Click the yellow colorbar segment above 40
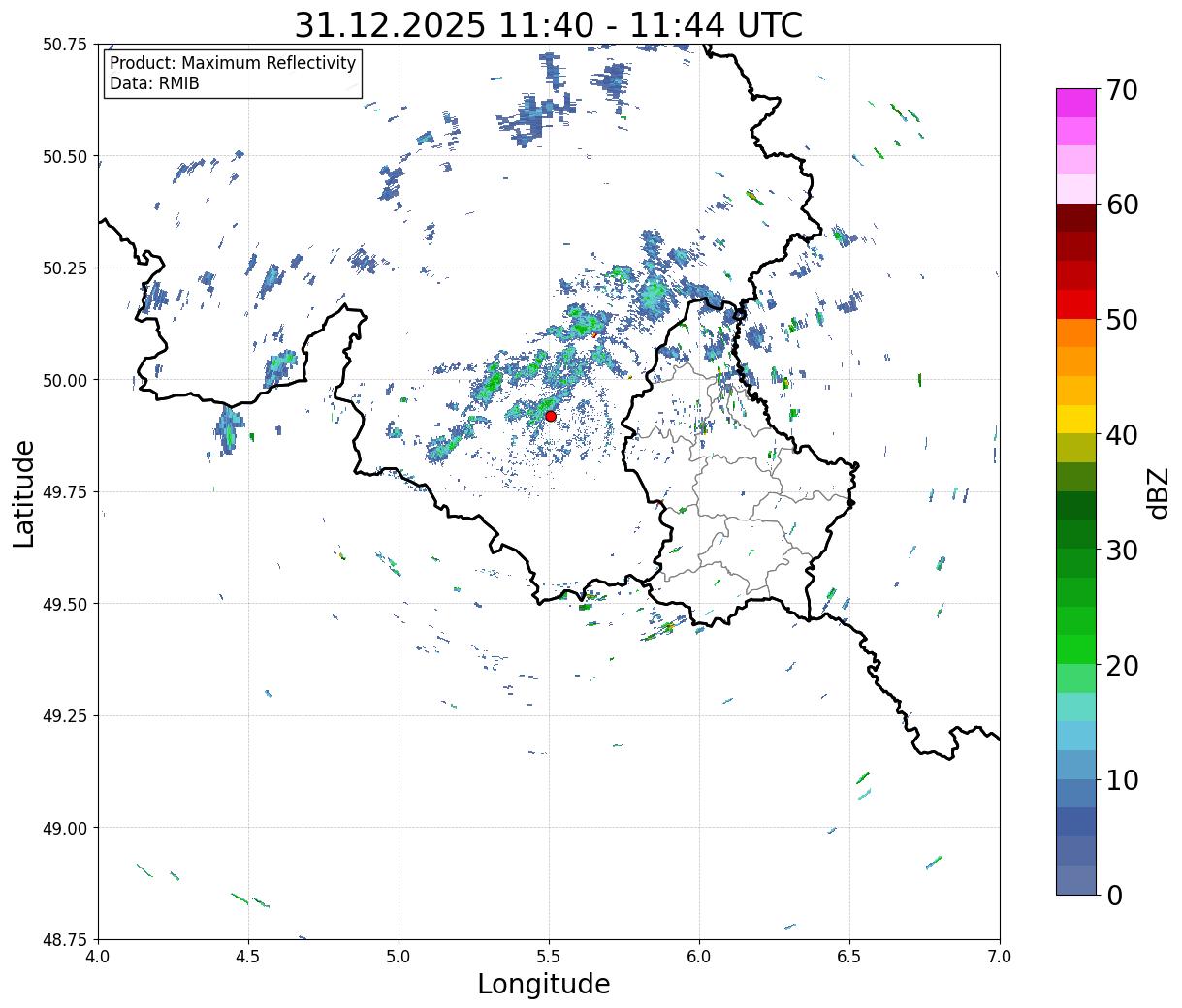 coord(1076,419)
